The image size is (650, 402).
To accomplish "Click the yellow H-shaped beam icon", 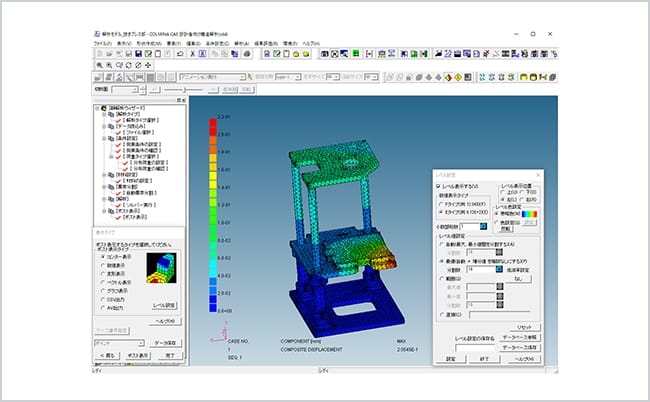I will tap(543, 77).
